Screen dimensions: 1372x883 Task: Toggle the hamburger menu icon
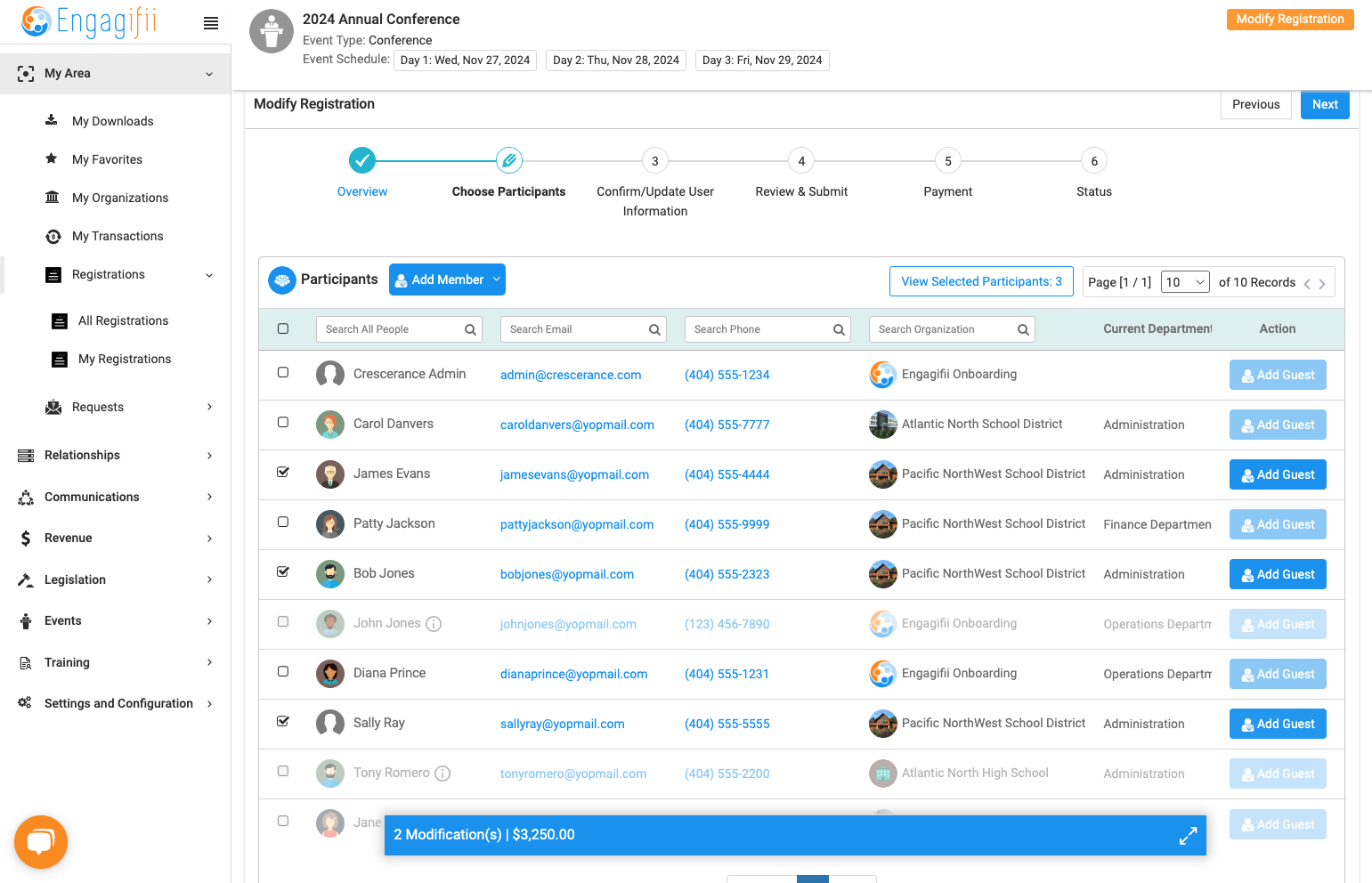pos(211,23)
